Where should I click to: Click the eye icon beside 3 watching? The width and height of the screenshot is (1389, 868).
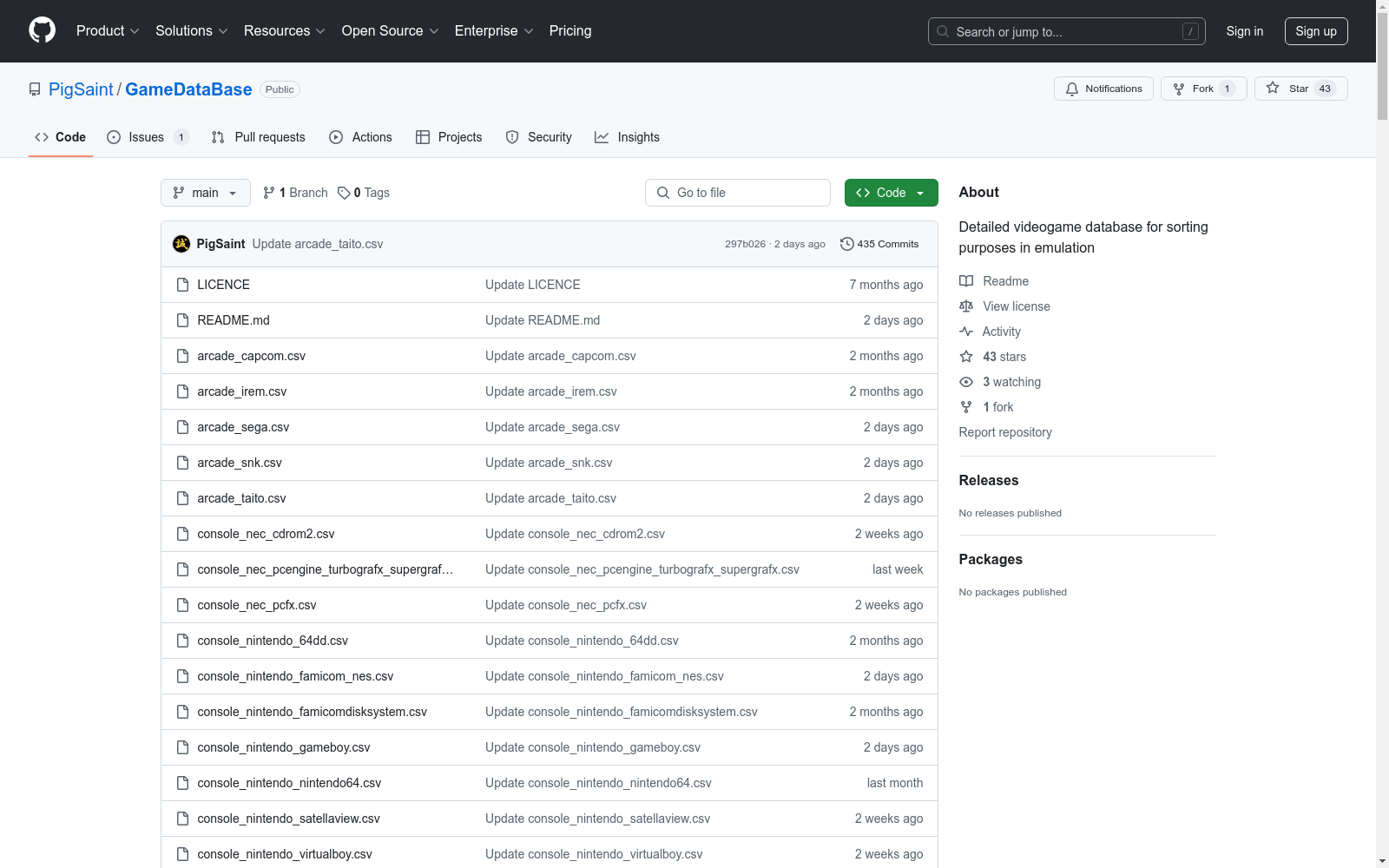tap(966, 382)
